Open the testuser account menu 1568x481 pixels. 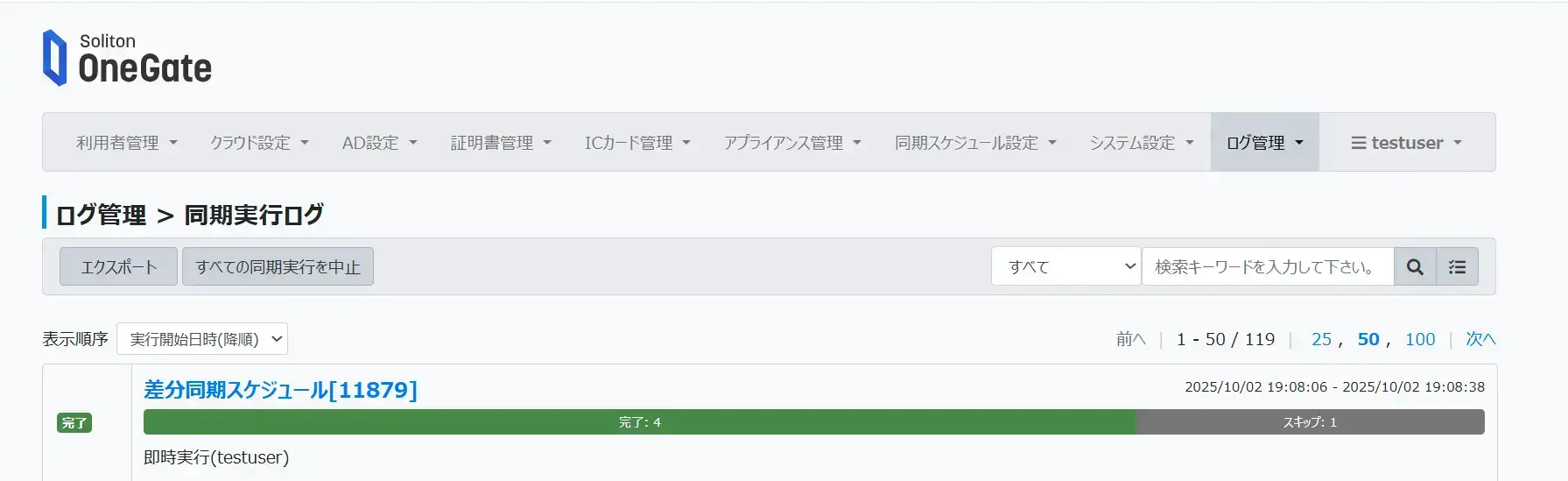[x=1406, y=143]
